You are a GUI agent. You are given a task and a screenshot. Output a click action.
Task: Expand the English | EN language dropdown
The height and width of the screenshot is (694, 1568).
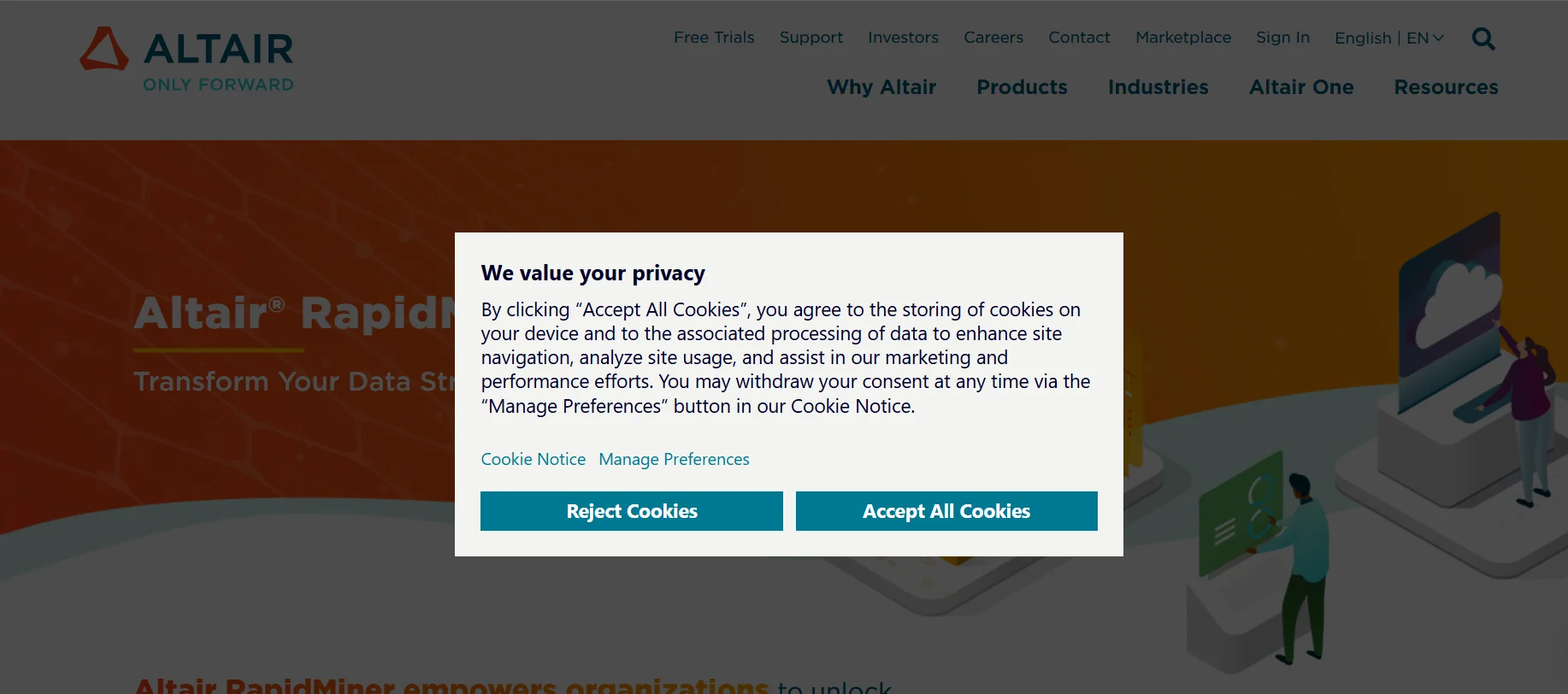click(x=1388, y=38)
